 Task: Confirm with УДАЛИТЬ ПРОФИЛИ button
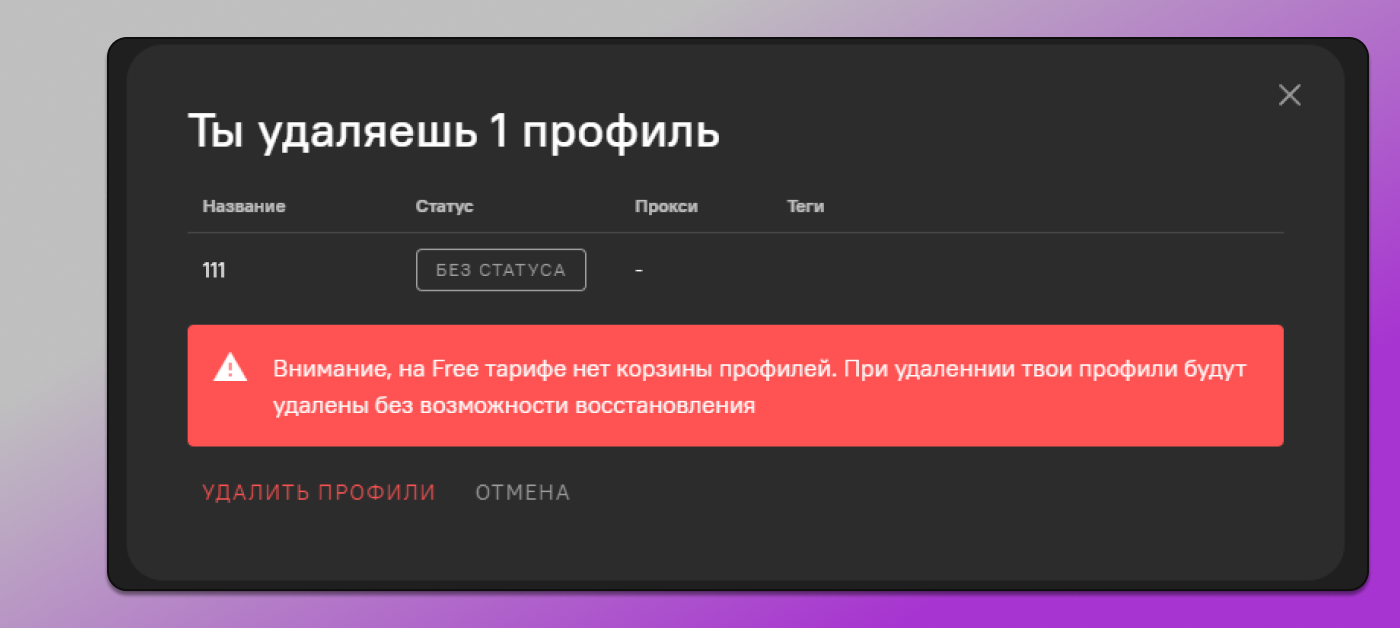(319, 493)
